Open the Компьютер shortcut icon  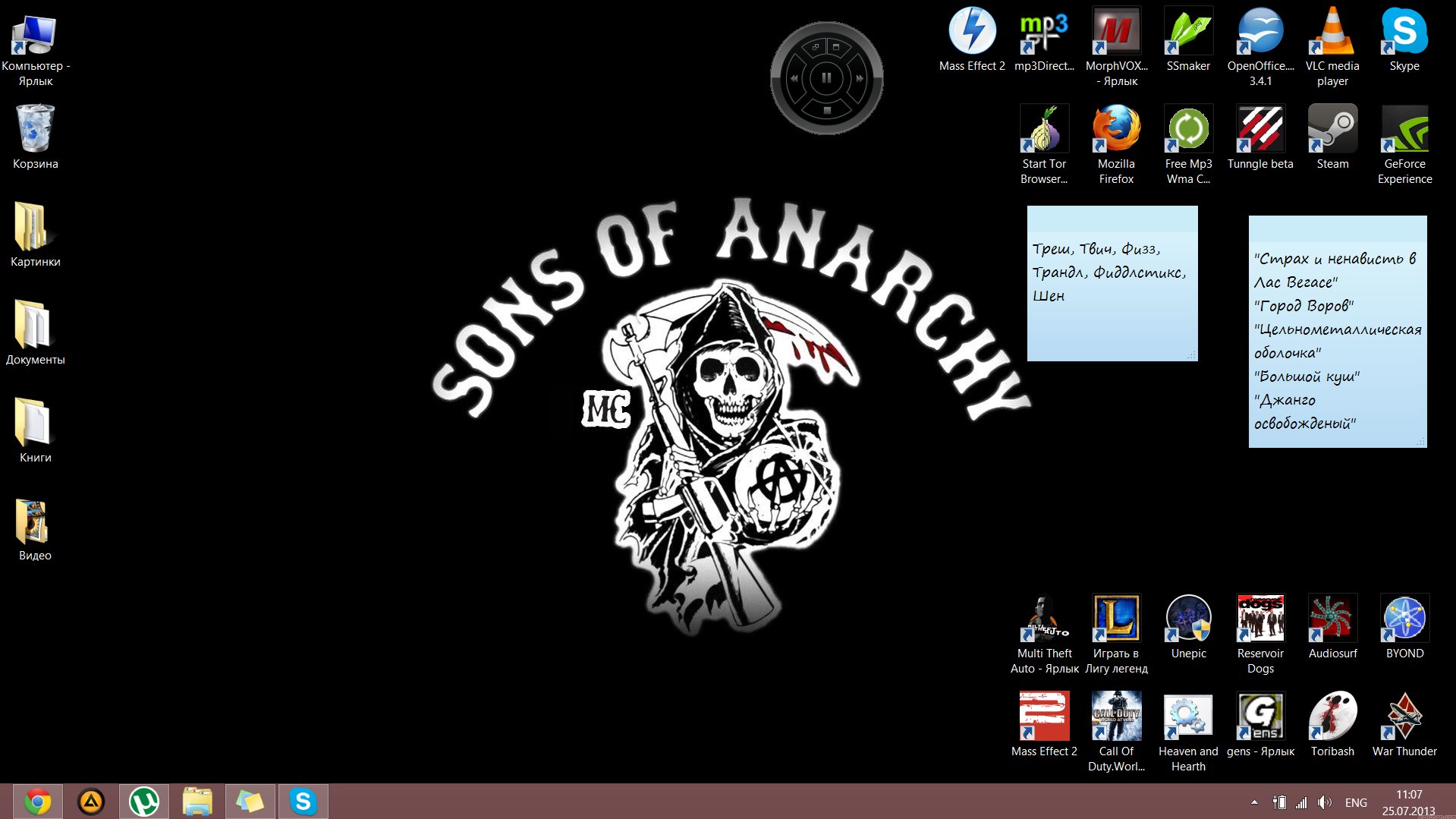coord(35,34)
